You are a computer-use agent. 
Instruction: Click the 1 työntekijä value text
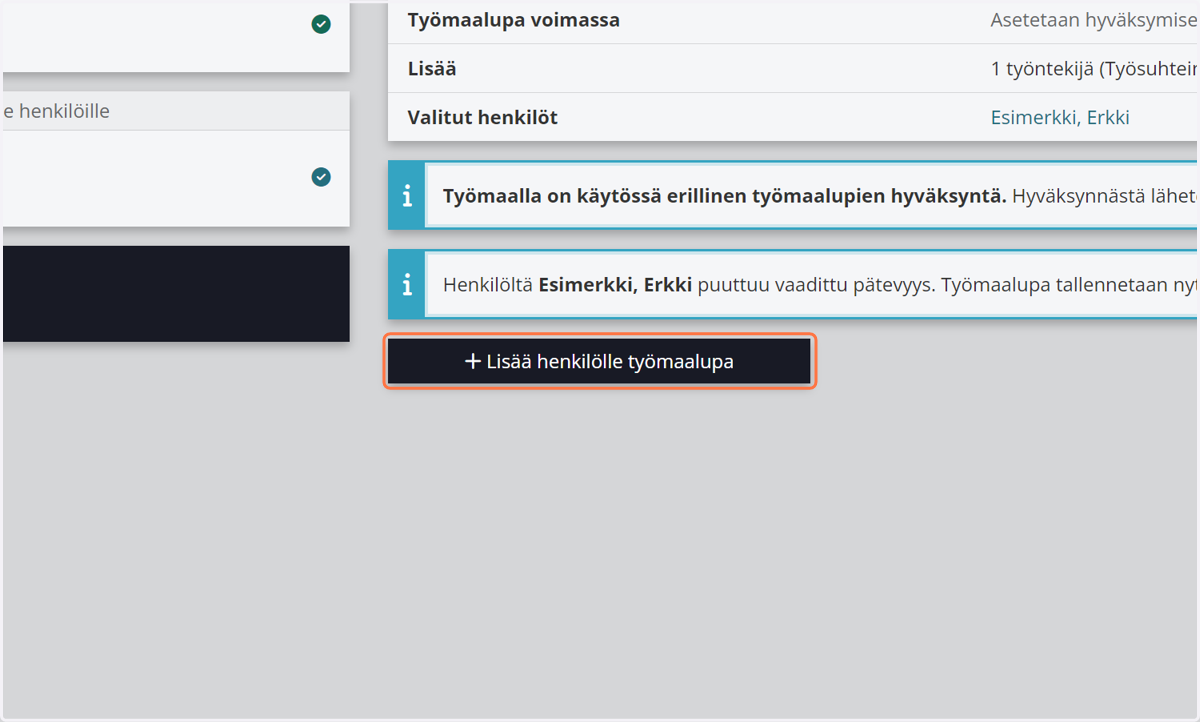(1094, 69)
